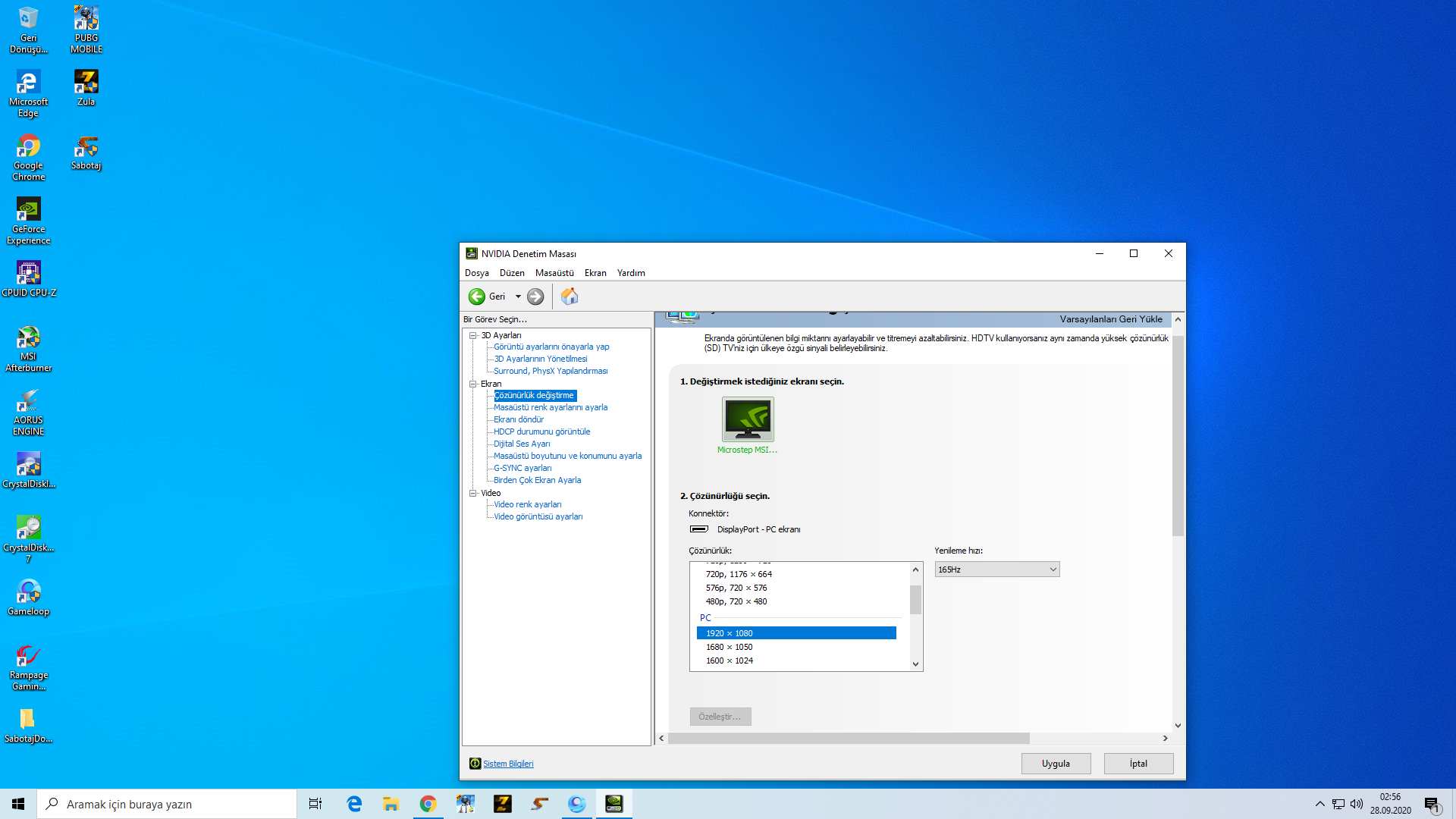Viewport: 1456px width, 819px height.
Task: Launch MSI Afterburner desktop icon
Action: pyautogui.click(x=29, y=349)
